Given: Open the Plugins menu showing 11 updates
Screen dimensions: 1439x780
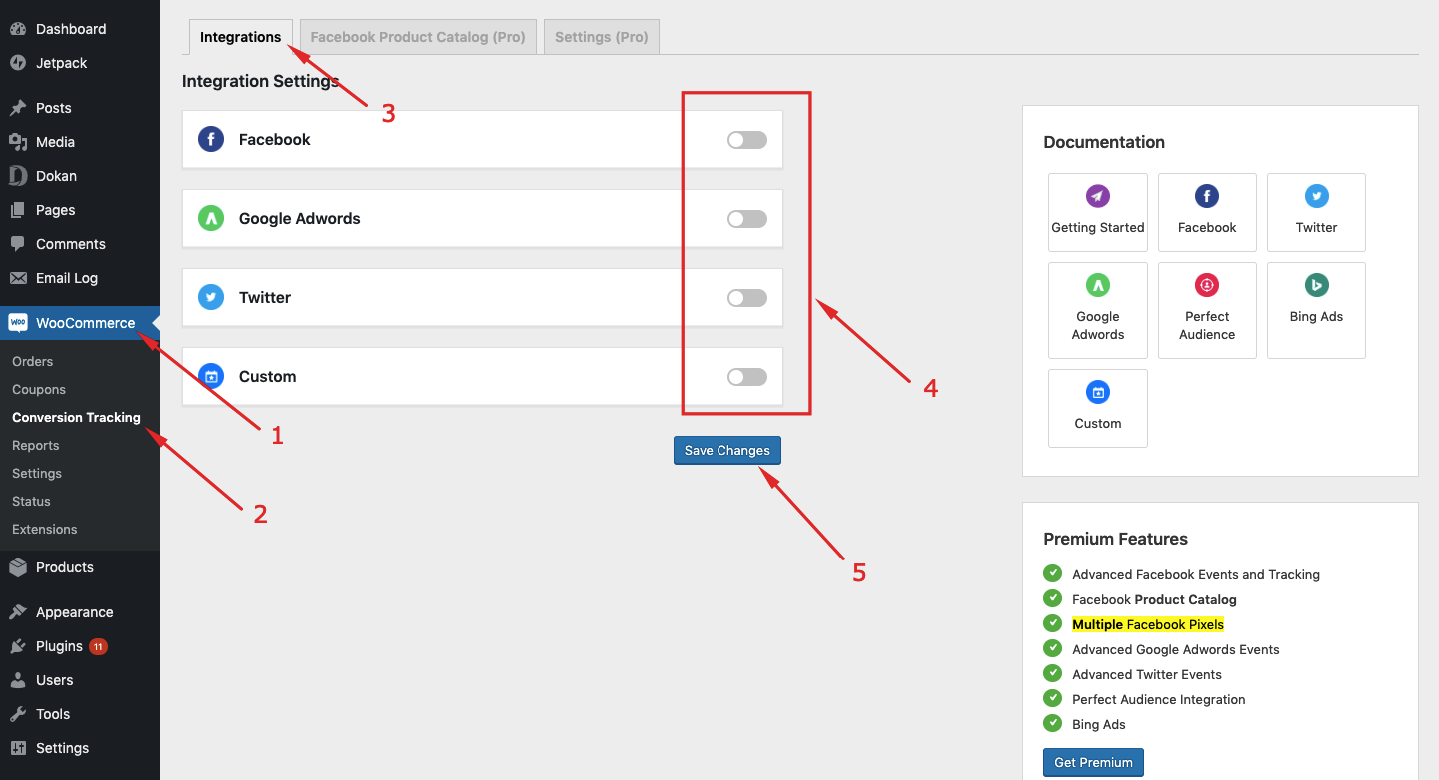Looking at the screenshot, I should point(55,645).
